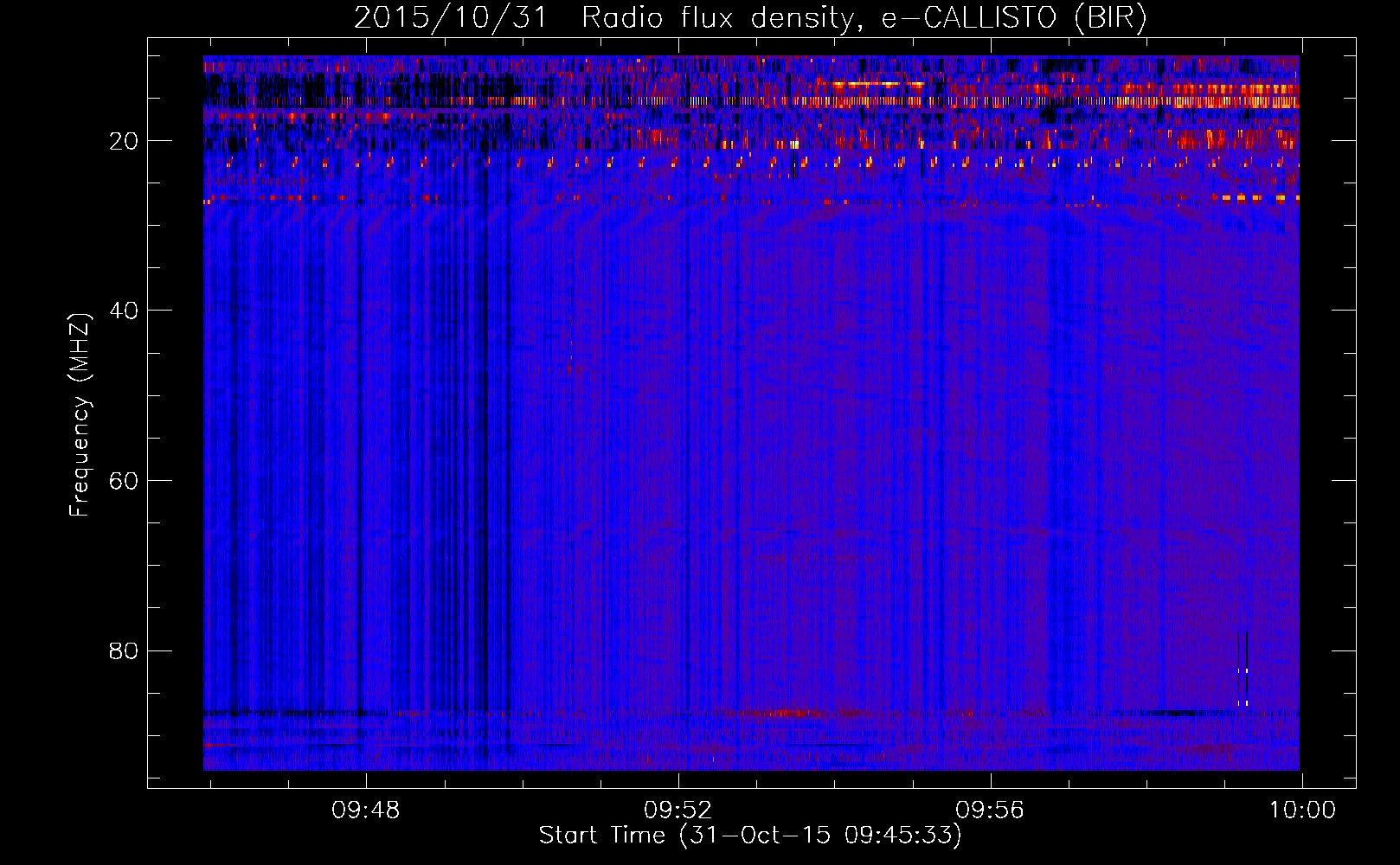Screen dimensions: 1400x865
Task: Click the 10:00 time tick label
Action: coord(1302,811)
